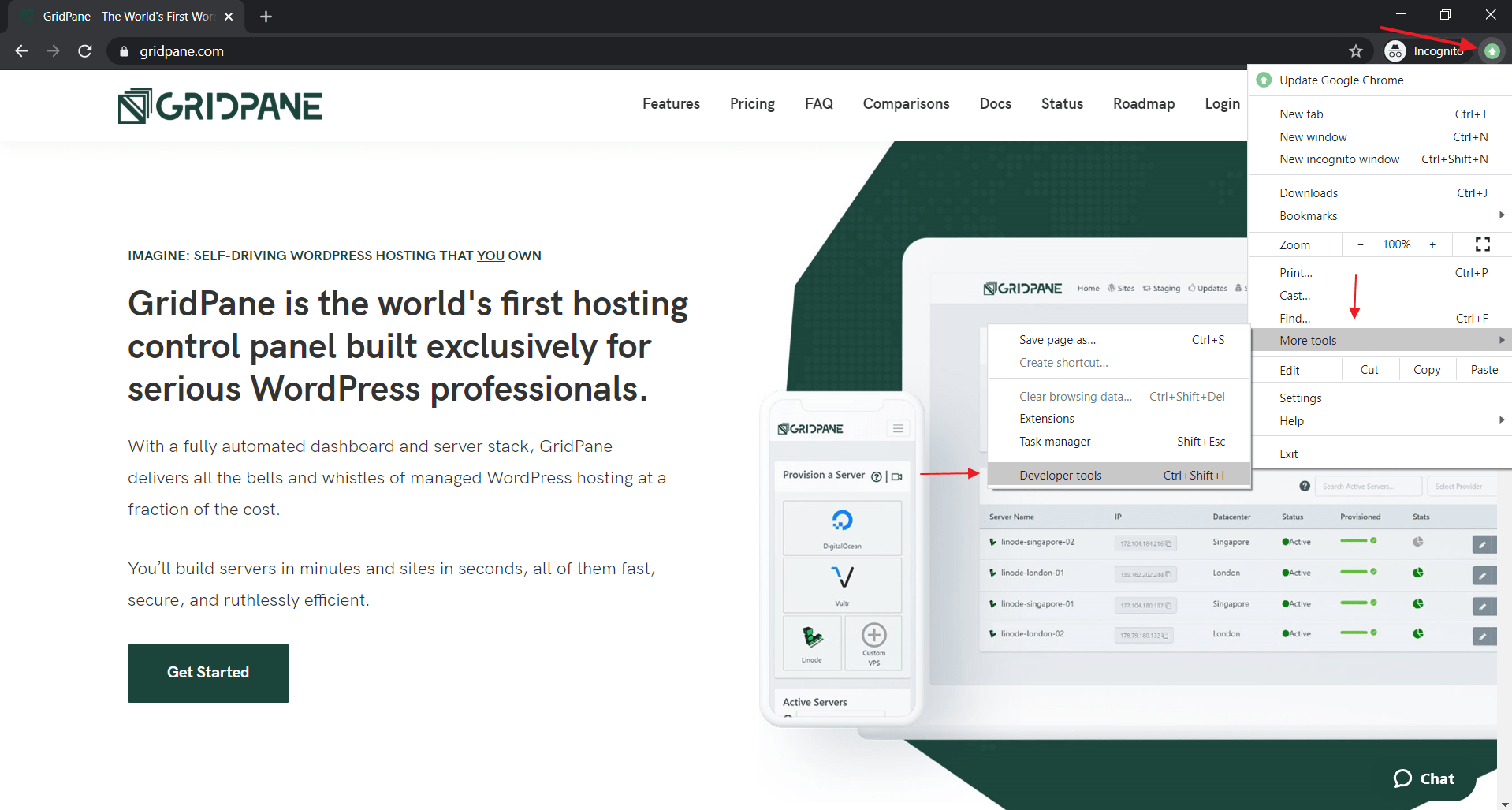Click edit pencil for linode-london-02
Screen dimensions: 1512x810
[x=1484, y=636]
